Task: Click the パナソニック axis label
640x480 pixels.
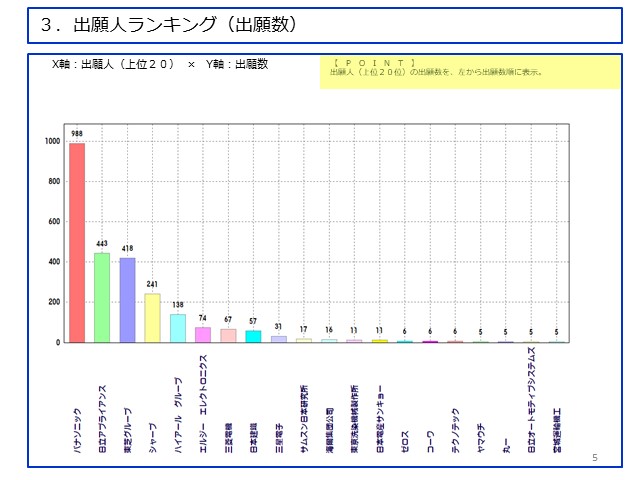Action: click(77, 430)
